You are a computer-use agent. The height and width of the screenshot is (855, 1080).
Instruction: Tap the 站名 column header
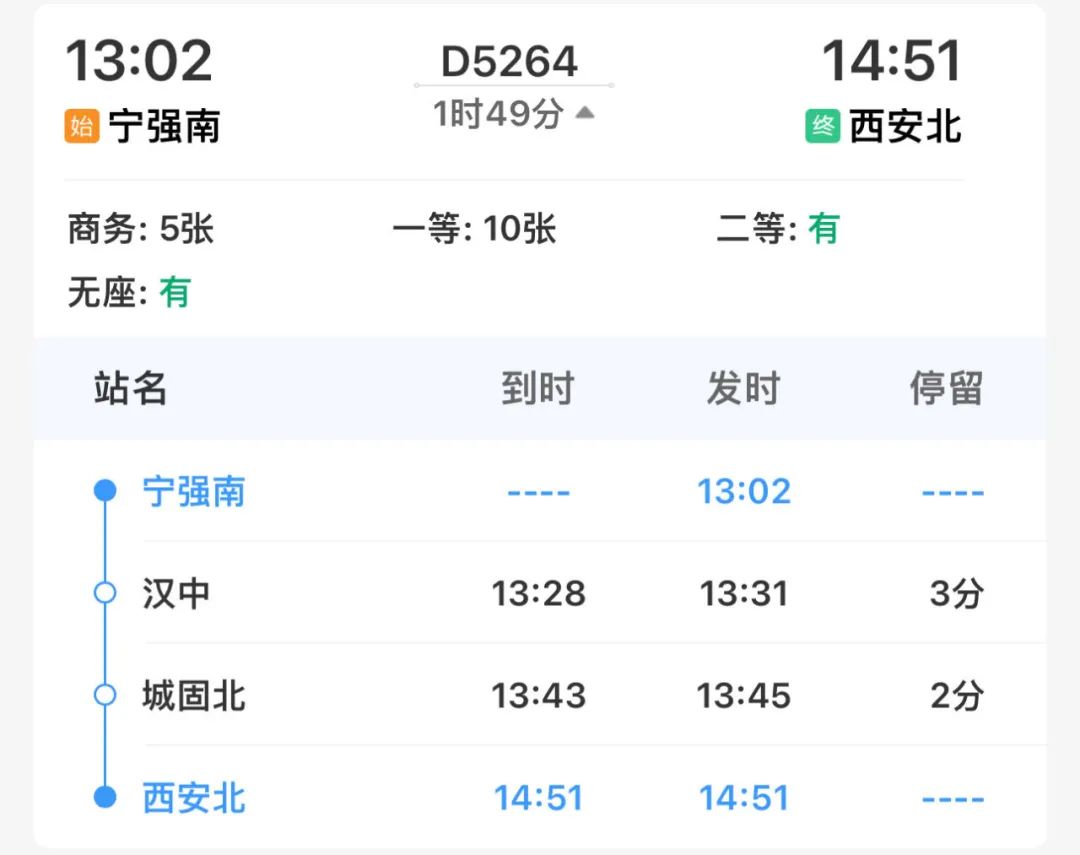(x=130, y=388)
